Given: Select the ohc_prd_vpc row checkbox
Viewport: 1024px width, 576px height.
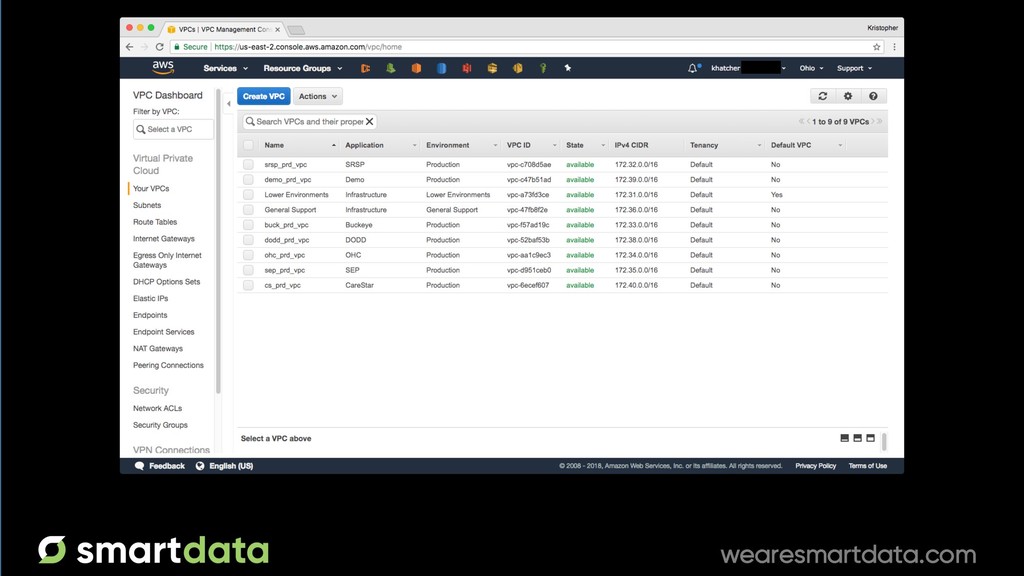Looking at the screenshot, I should pyautogui.click(x=248, y=255).
